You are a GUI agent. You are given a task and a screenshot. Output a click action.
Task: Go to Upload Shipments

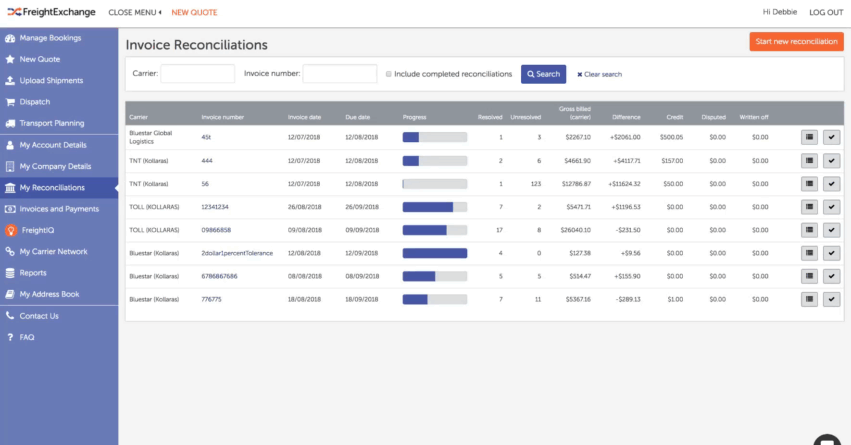[59, 80]
